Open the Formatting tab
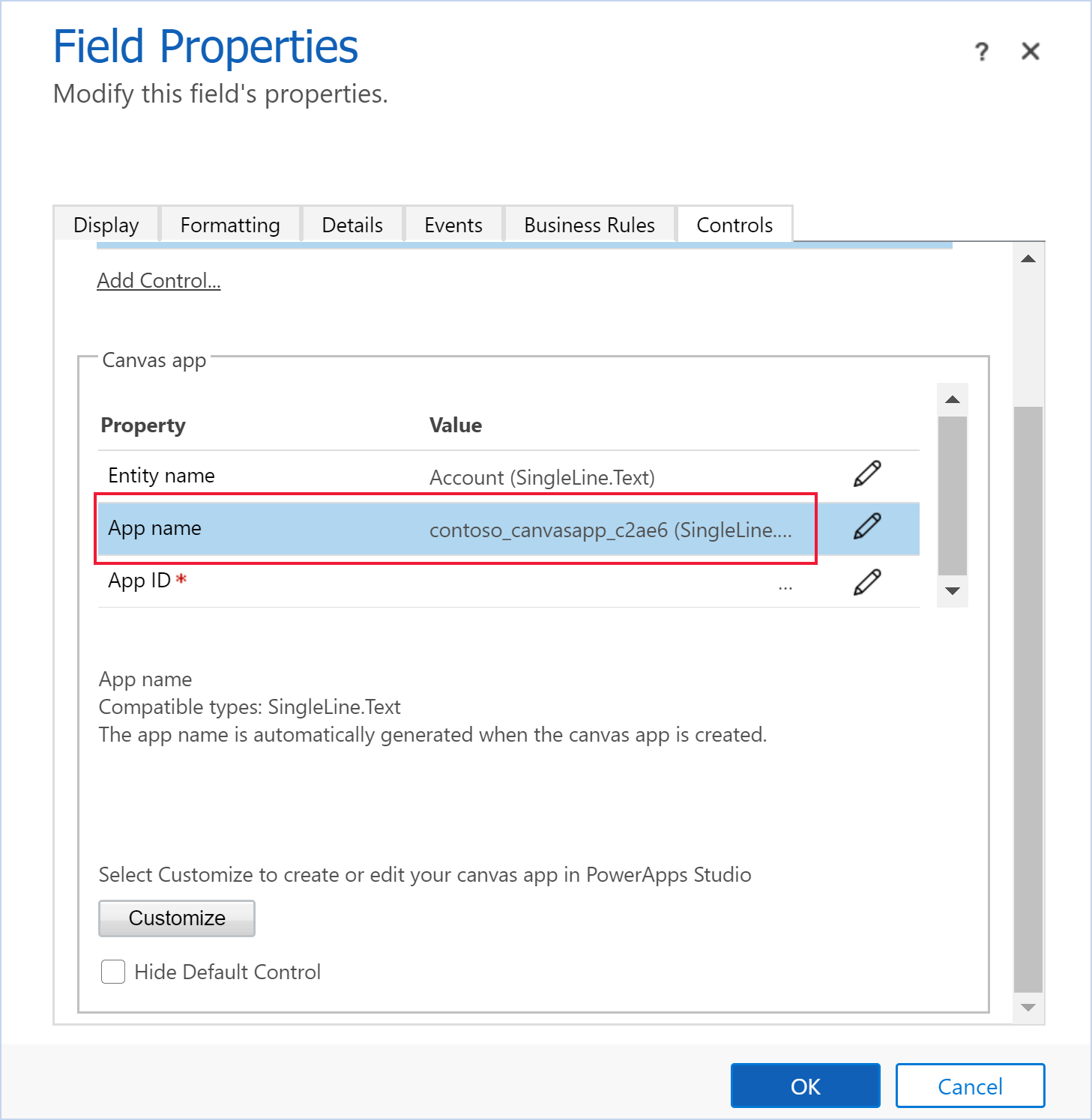The height and width of the screenshot is (1120, 1092). (x=229, y=224)
